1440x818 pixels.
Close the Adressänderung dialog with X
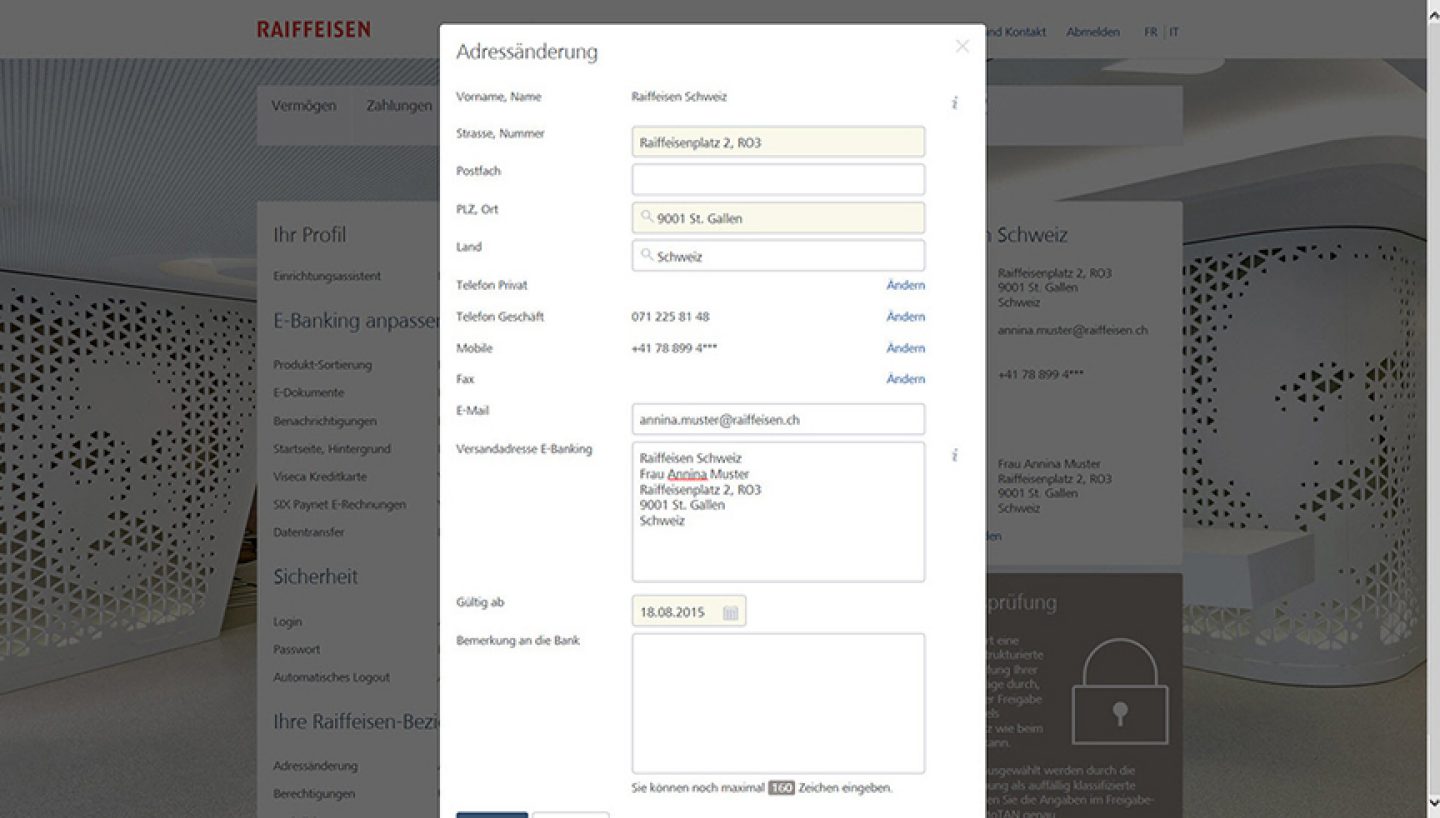962,46
